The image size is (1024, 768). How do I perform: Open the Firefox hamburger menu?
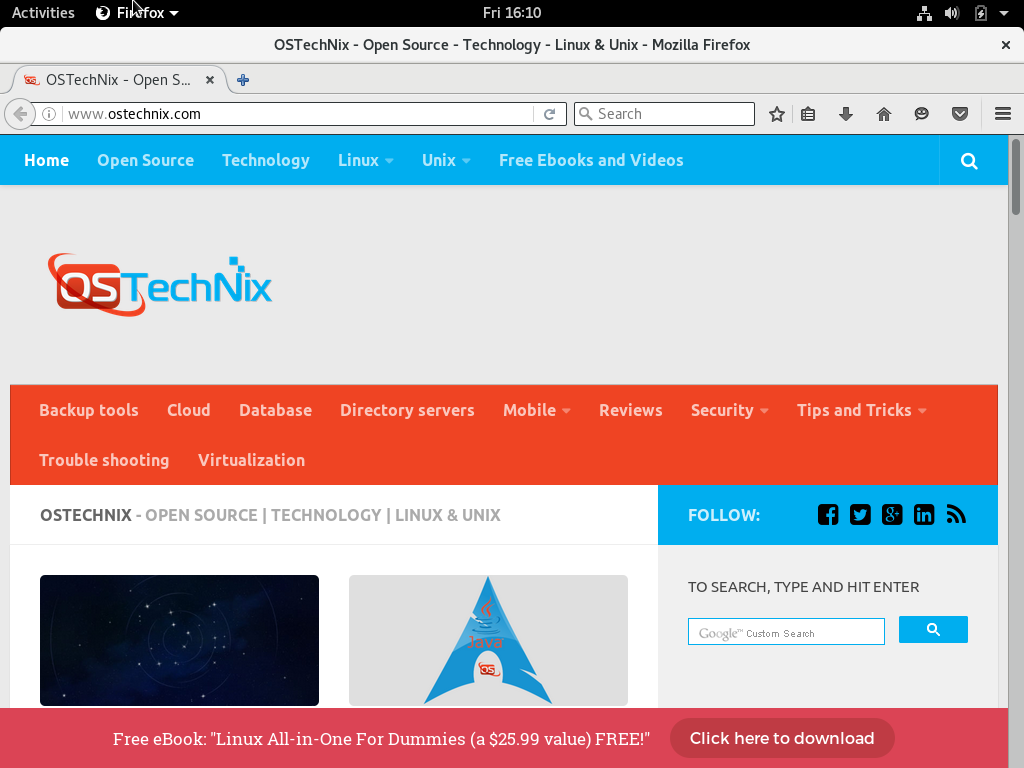(1003, 114)
